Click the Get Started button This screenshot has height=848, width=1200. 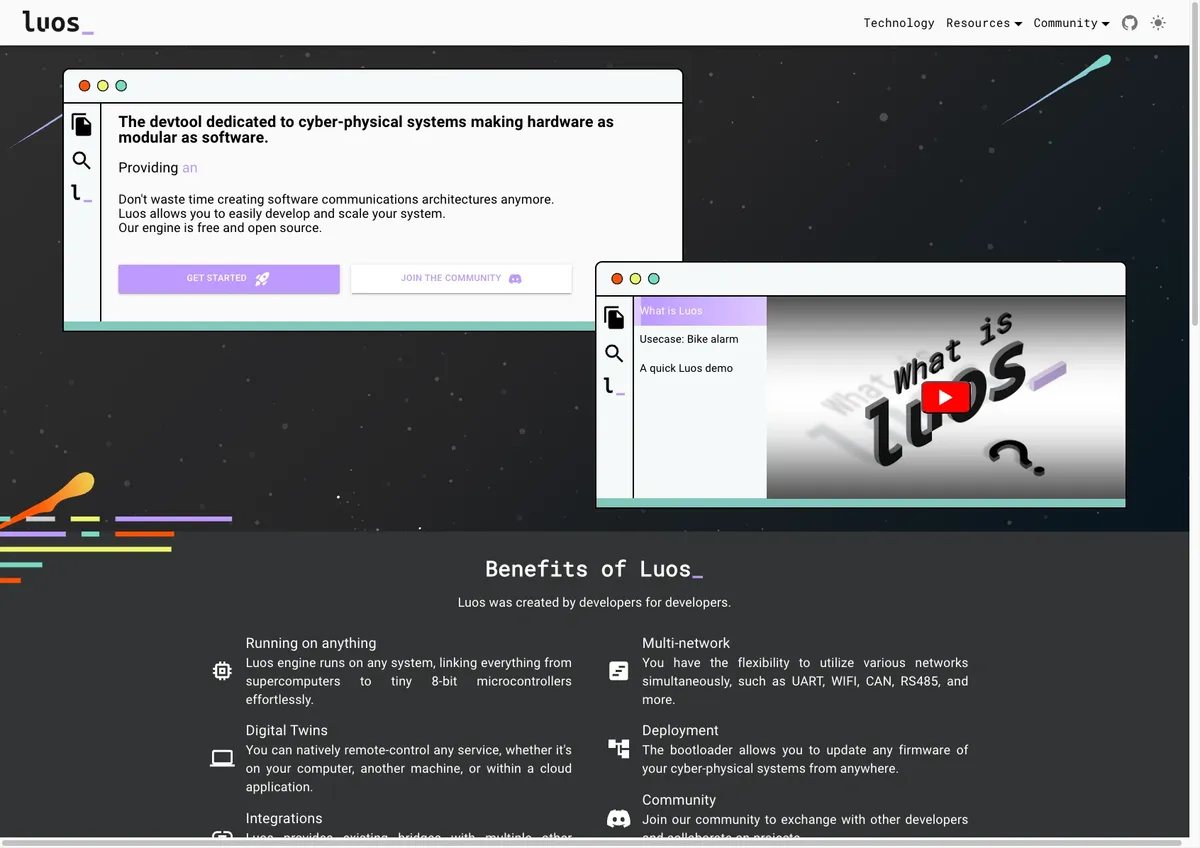point(229,279)
